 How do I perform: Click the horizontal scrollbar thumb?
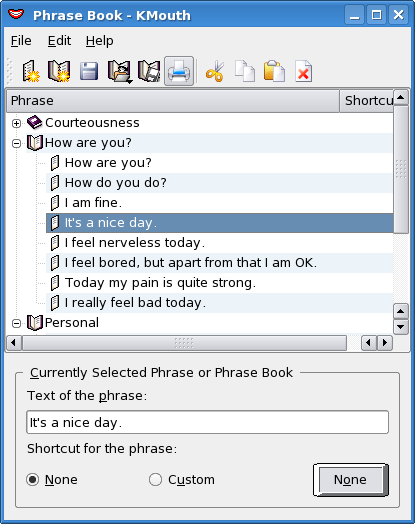point(184,343)
